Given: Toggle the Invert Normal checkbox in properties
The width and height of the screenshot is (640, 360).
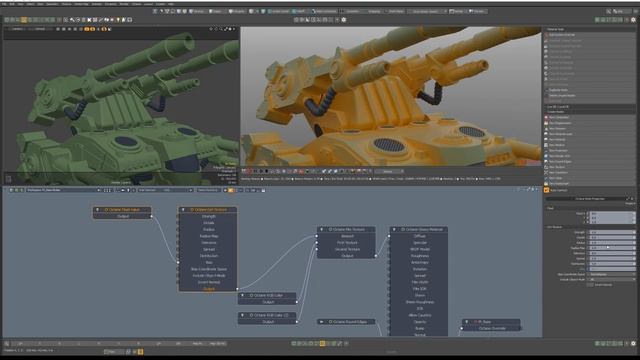Looking at the screenshot, I should 590,284.
